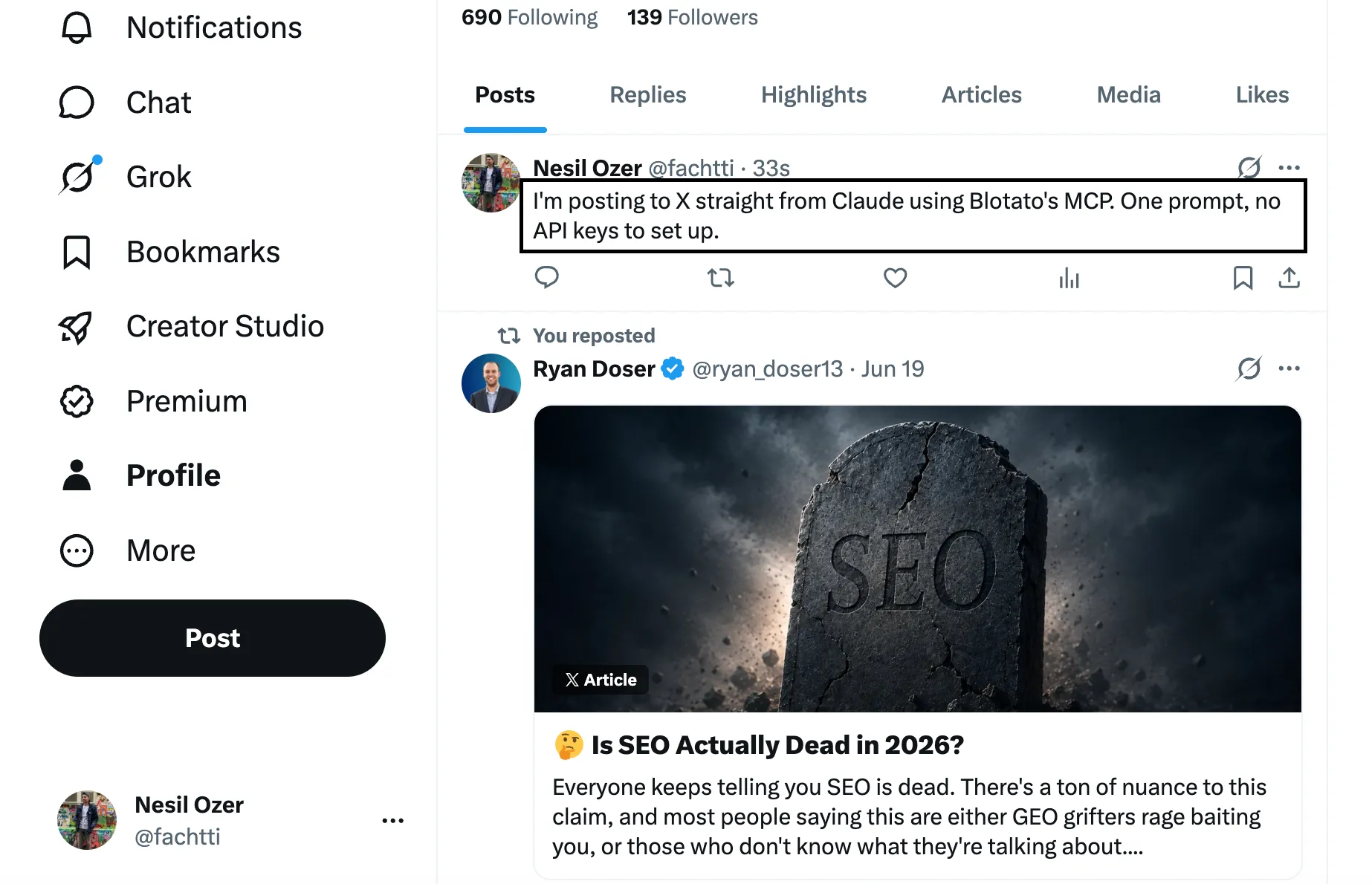The width and height of the screenshot is (1372, 884).
Task: Click Ryan Doser's profile avatar
Action: [x=491, y=383]
